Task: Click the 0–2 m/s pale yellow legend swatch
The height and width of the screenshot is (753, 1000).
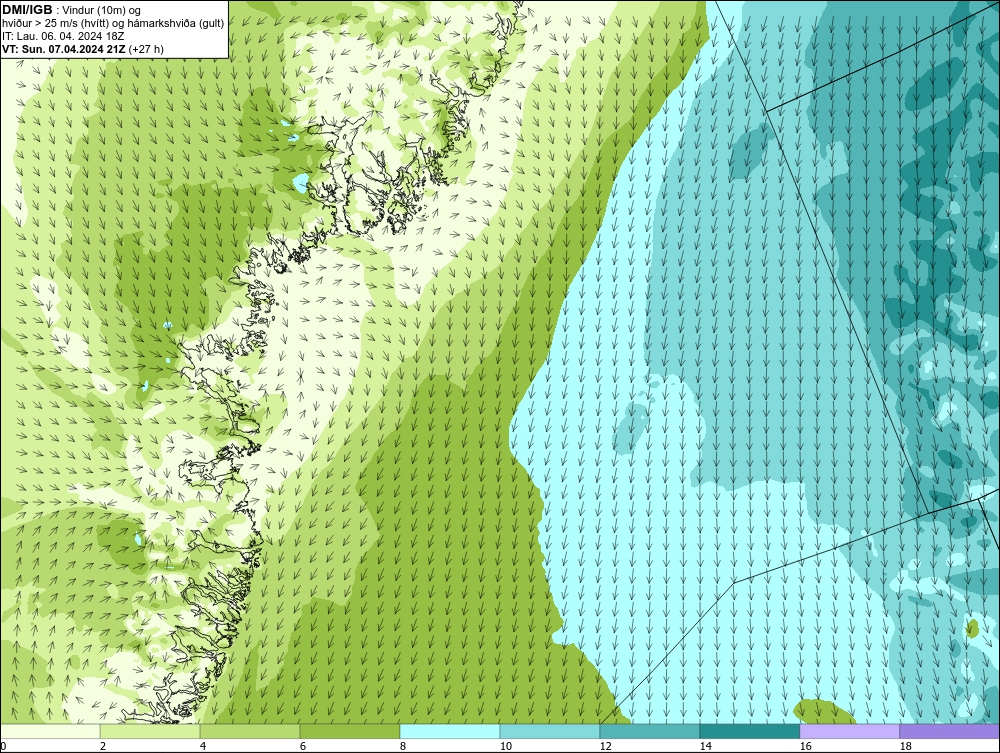Action: click(x=50, y=731)
